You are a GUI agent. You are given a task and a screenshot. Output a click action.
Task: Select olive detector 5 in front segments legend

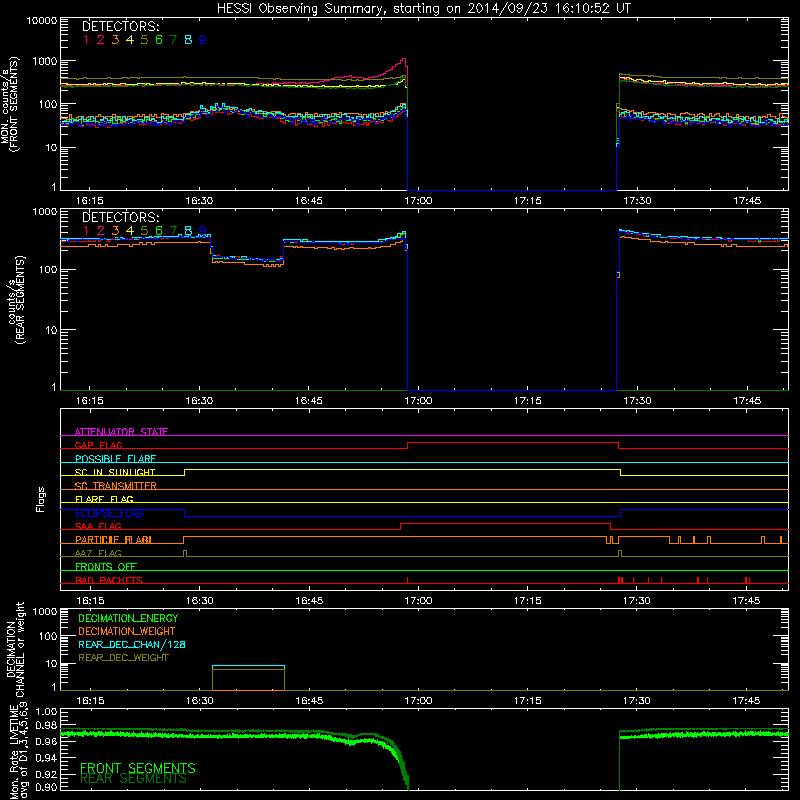[144, 40]
